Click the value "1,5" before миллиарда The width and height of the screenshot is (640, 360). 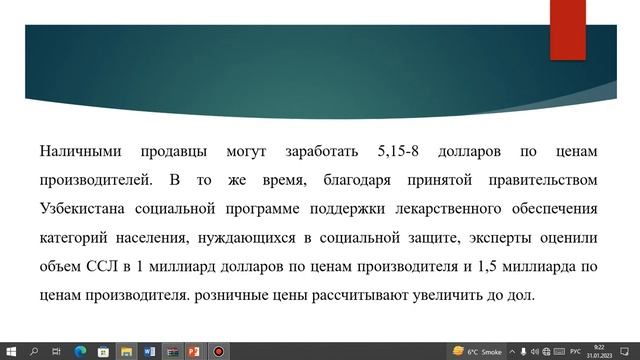point(487,267)
